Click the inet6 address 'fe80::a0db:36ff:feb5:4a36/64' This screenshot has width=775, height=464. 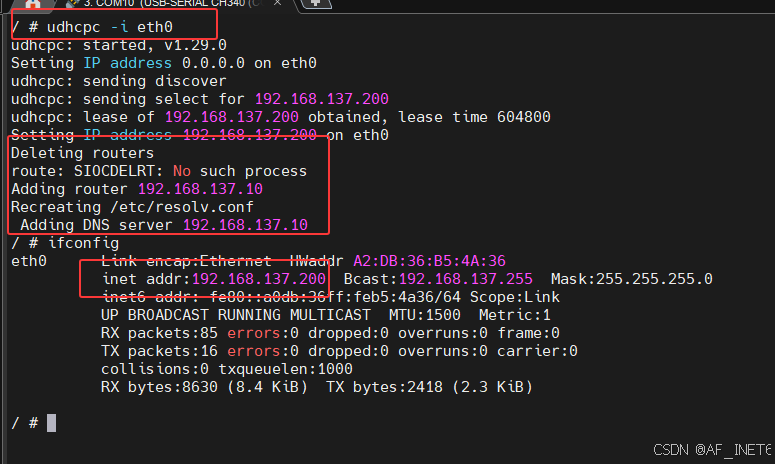[x=335, y=297]
